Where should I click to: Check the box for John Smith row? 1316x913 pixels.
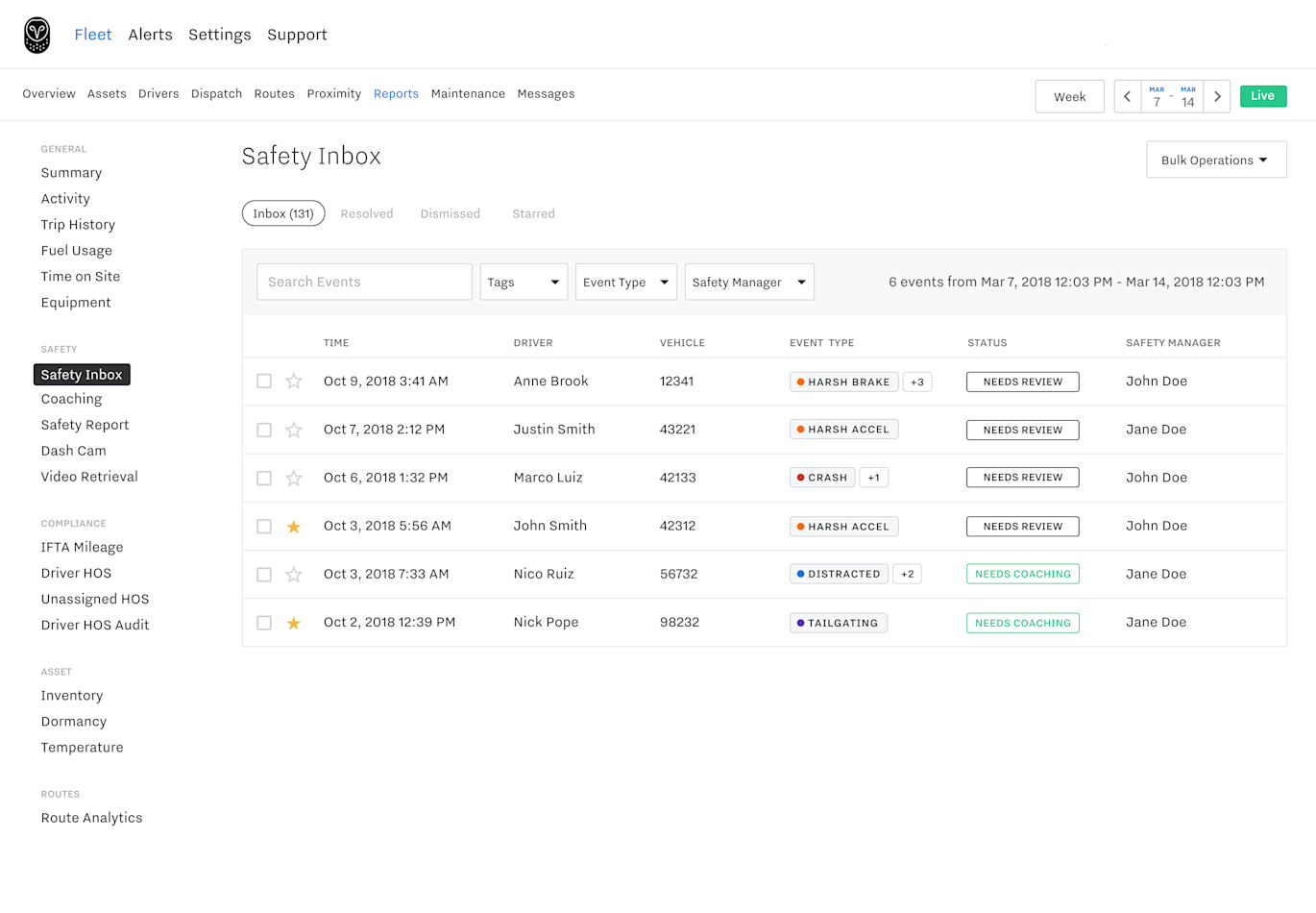[264, 527]
